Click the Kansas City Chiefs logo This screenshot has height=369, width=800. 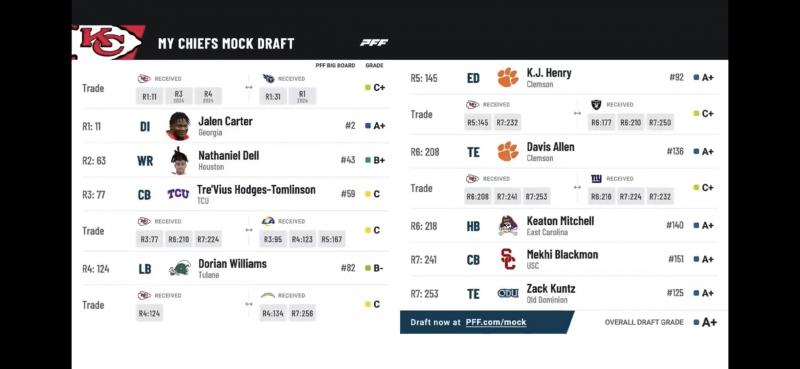pos(109,42)
